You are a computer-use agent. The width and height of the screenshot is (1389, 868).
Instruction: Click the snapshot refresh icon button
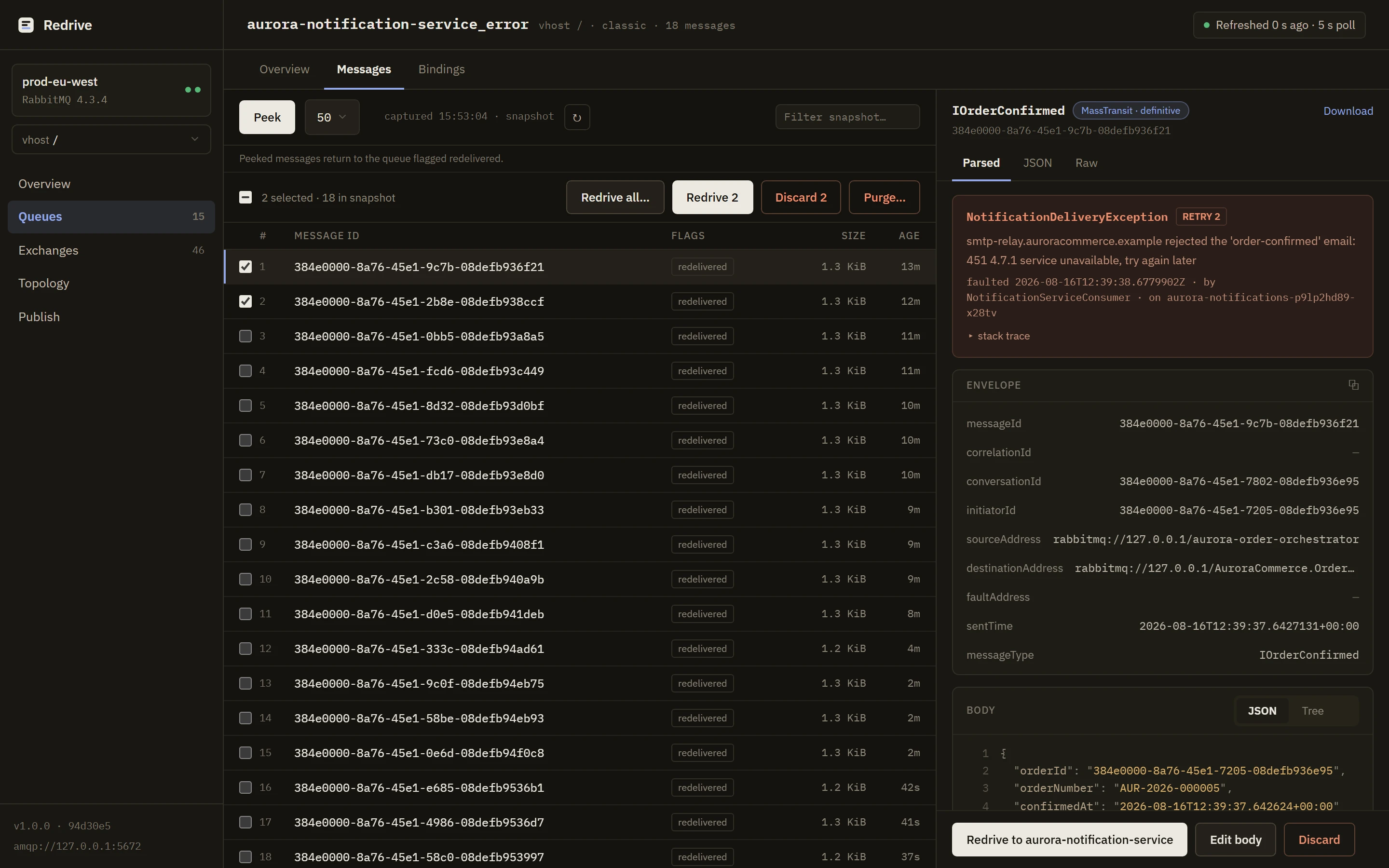(x=577, y=117)
